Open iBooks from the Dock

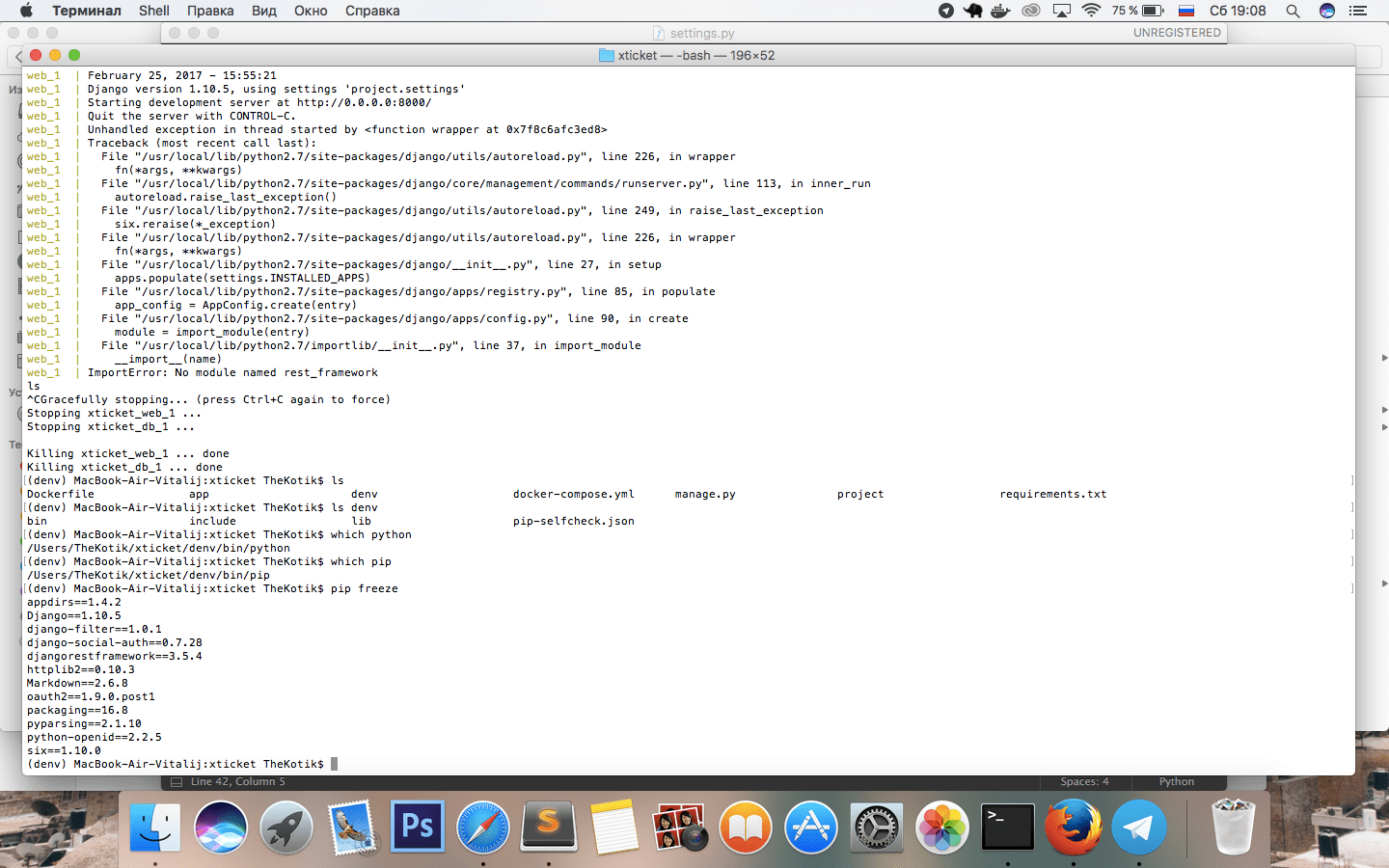(x=746, y=827)
